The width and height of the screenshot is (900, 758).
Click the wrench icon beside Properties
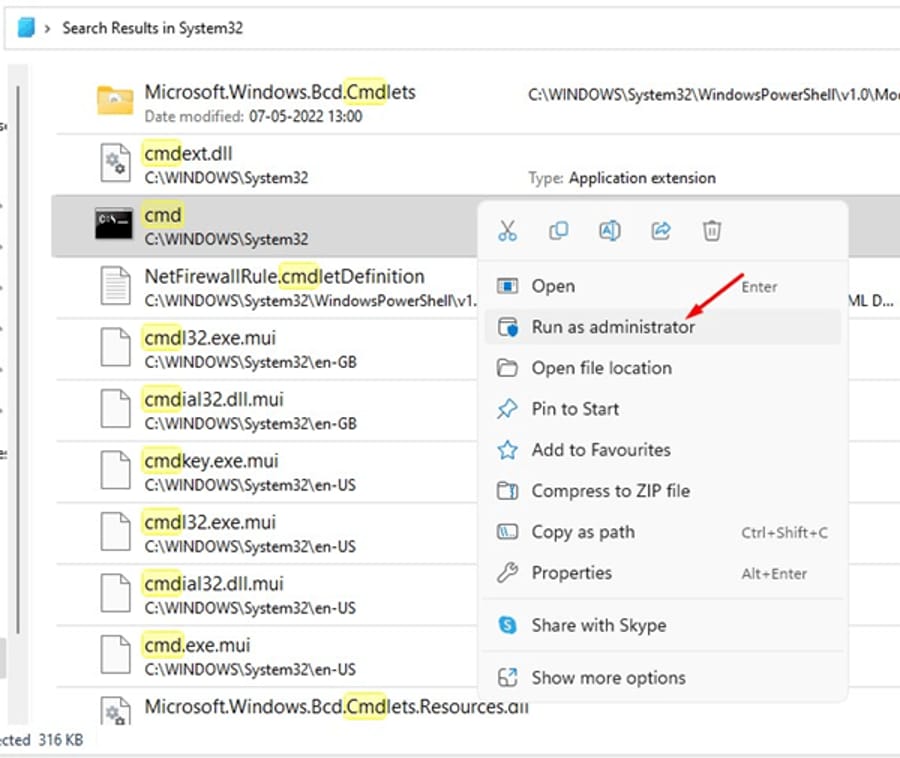[507, 573]
